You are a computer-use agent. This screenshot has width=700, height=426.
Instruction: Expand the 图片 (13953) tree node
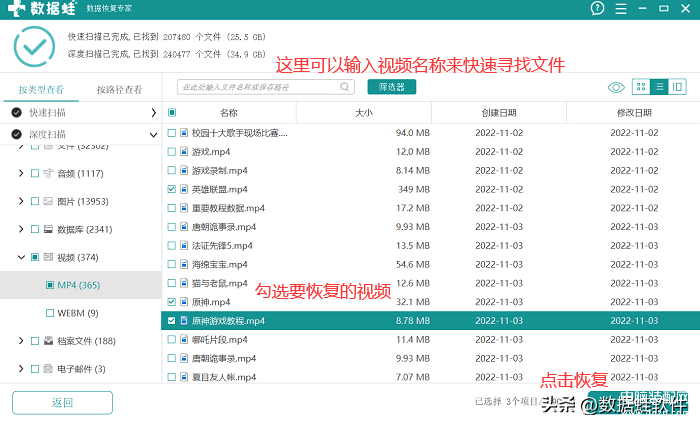click(x=21, y=201)
